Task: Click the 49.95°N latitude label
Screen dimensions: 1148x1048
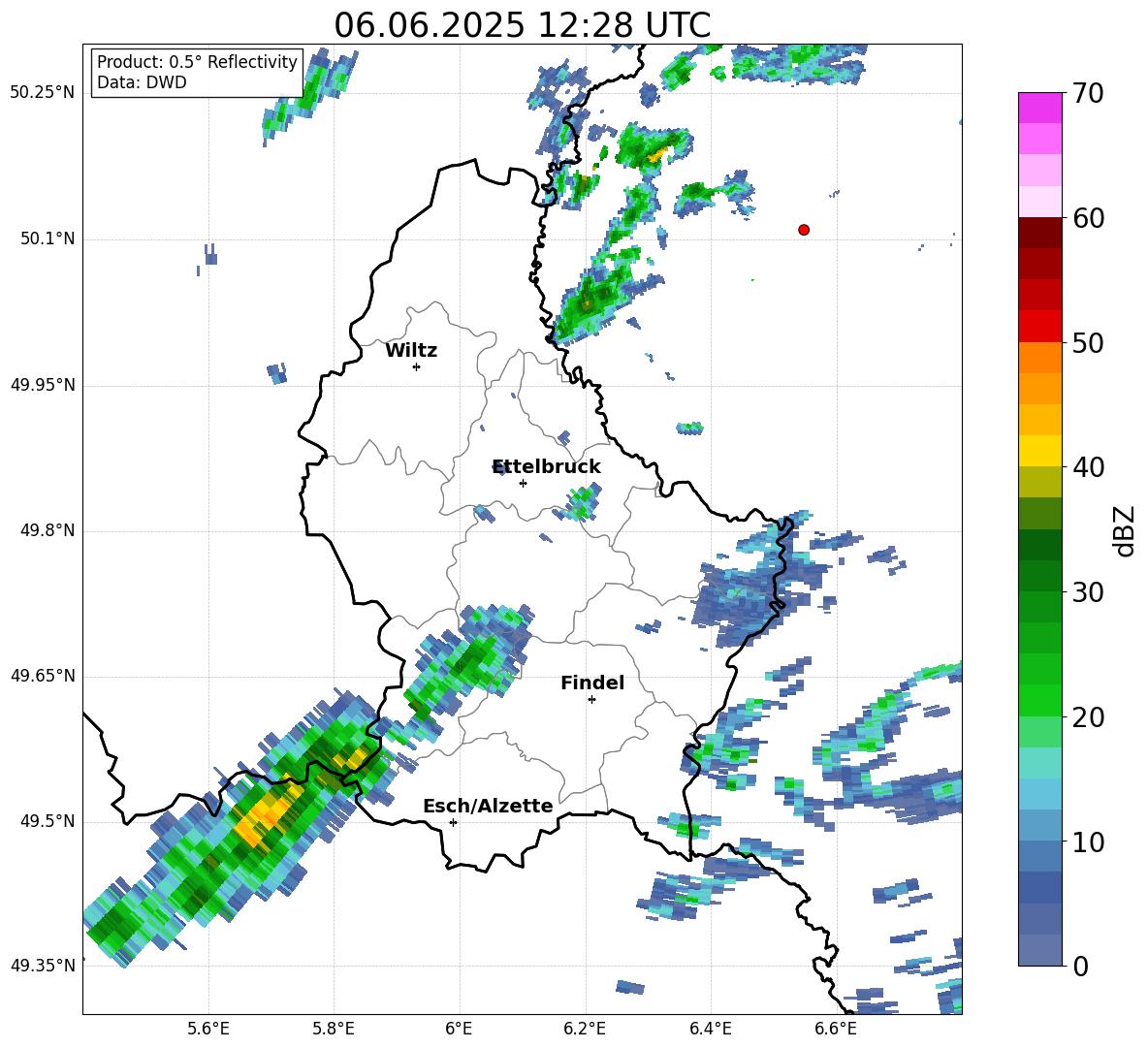Action: (43, 385)
